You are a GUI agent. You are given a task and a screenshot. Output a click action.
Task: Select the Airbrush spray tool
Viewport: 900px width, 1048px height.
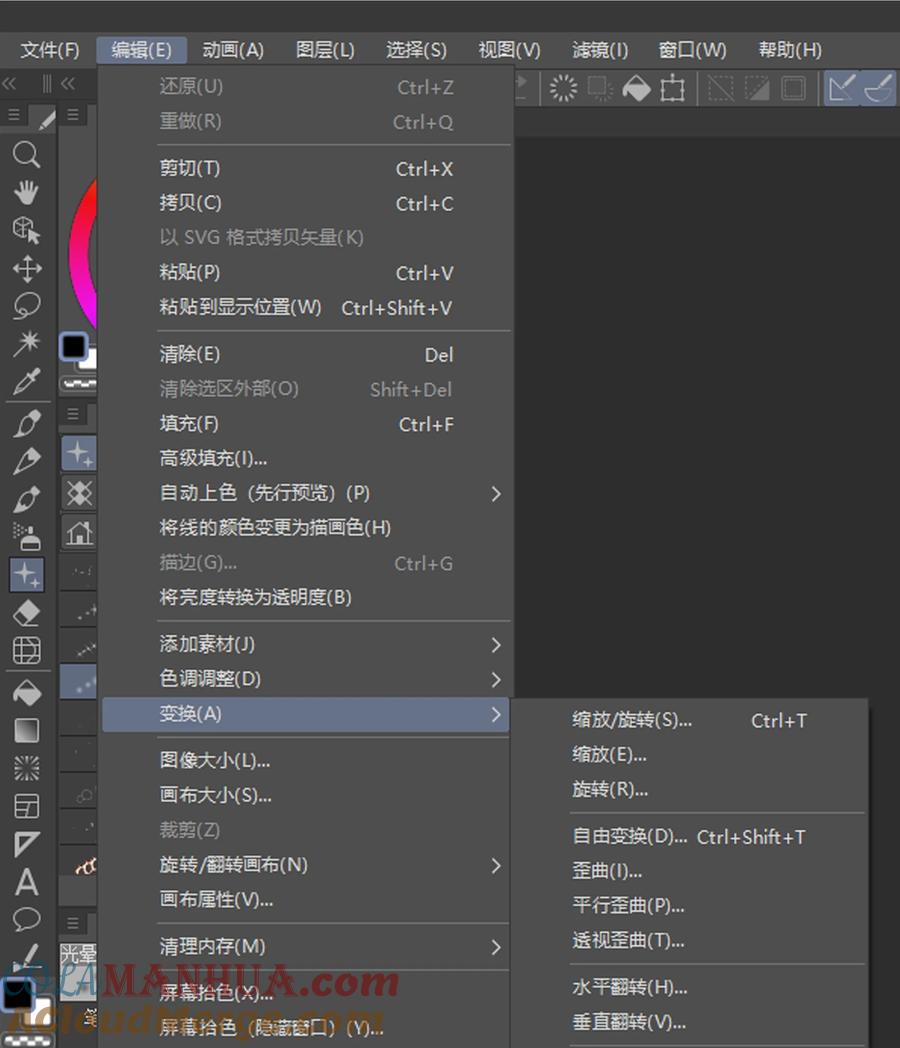(x=27, y=537)
